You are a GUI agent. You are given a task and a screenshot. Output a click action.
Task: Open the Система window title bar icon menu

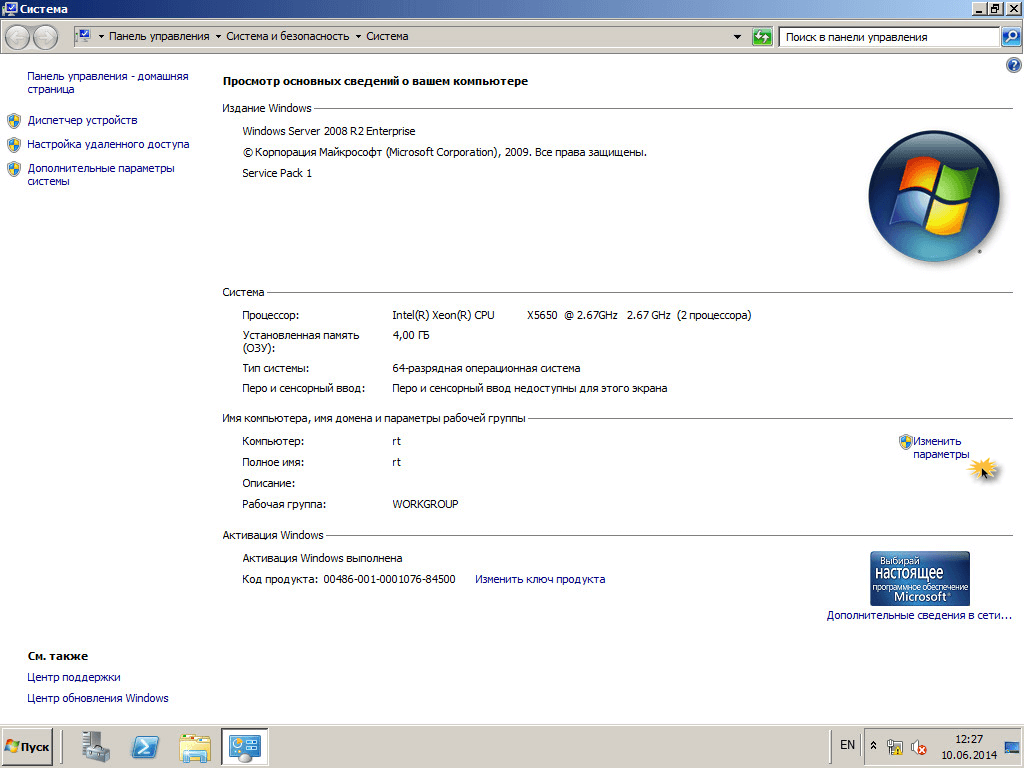point(10,8)
